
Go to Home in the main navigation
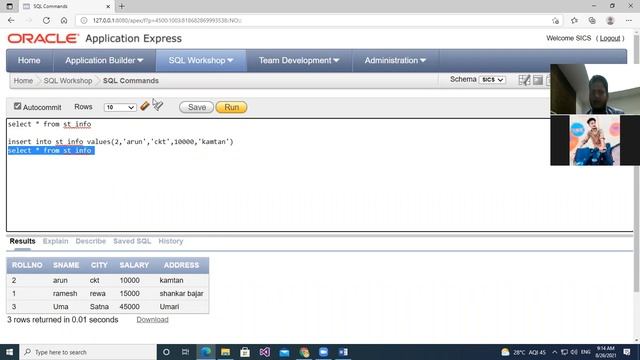click(29, 60)
